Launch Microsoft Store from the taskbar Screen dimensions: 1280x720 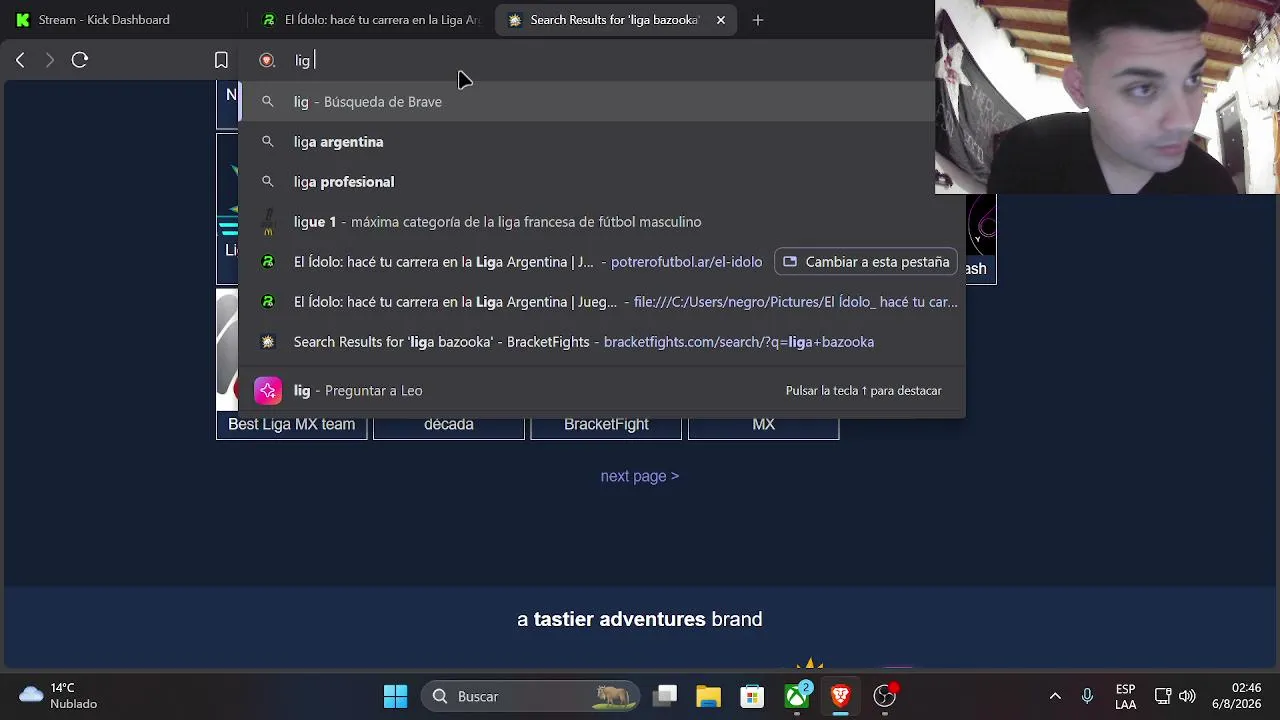pos(752,696)
